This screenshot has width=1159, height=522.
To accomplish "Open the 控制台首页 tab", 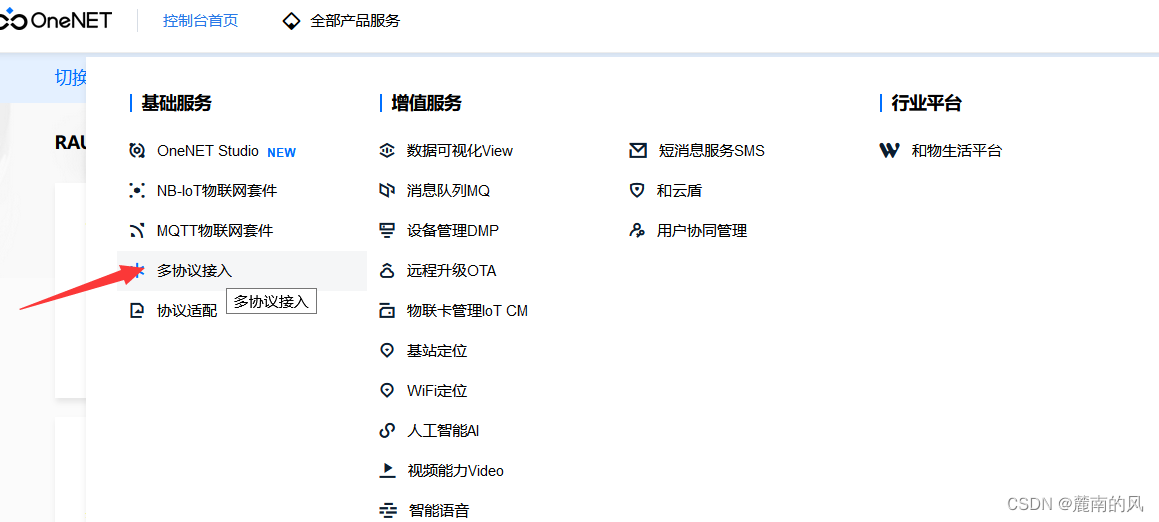I will point(200,21).
